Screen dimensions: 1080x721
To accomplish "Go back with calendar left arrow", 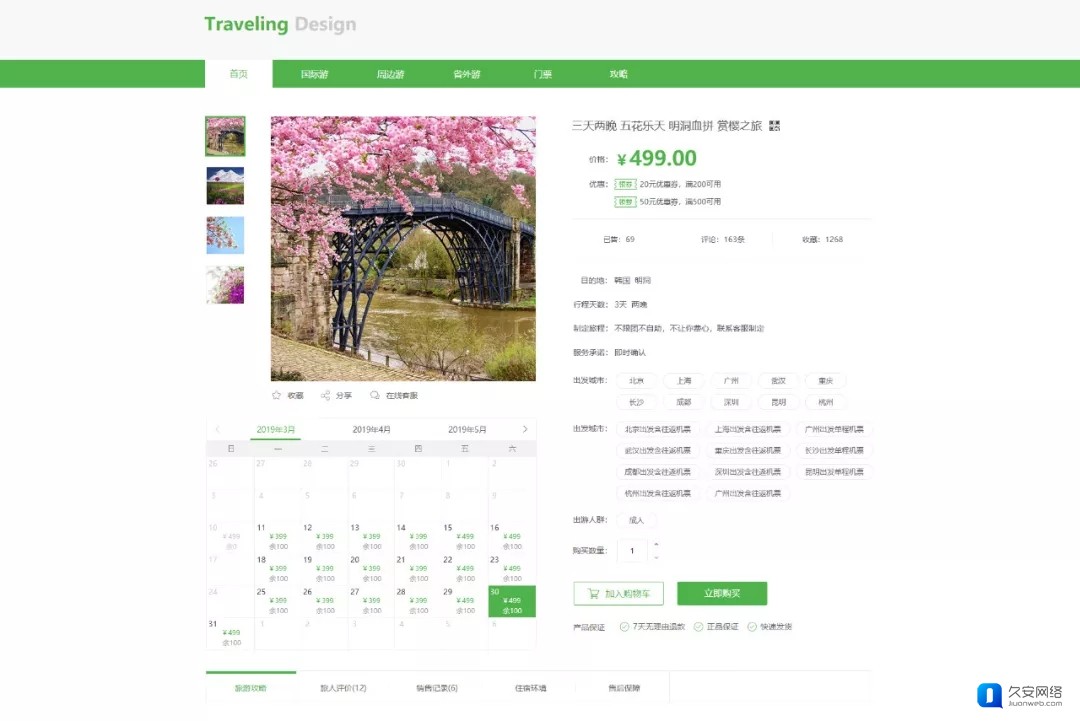I will [218, 429].
